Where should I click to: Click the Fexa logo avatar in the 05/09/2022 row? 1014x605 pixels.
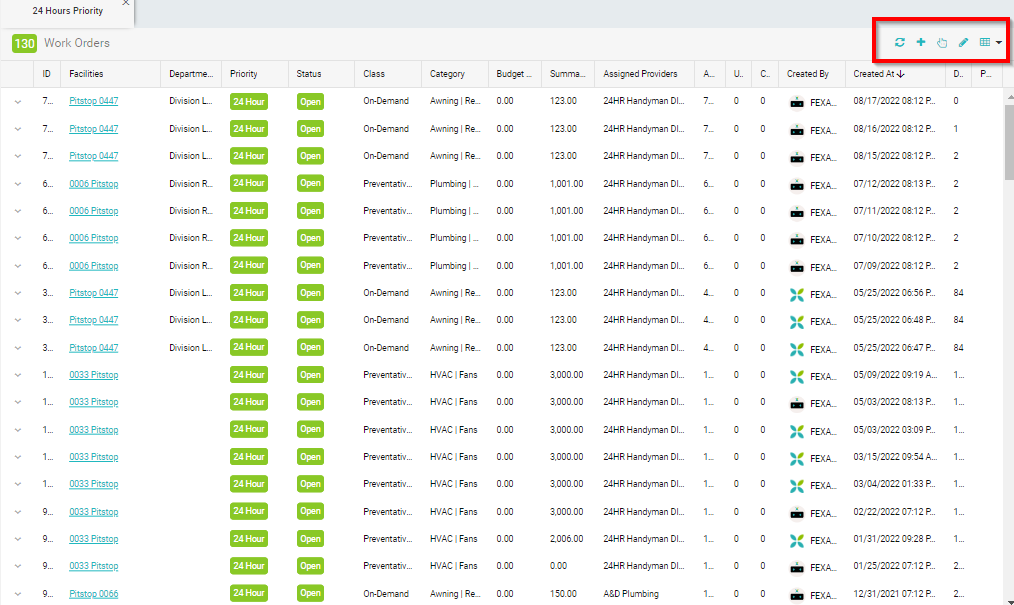pyautogui.click(x=797, y=376)
